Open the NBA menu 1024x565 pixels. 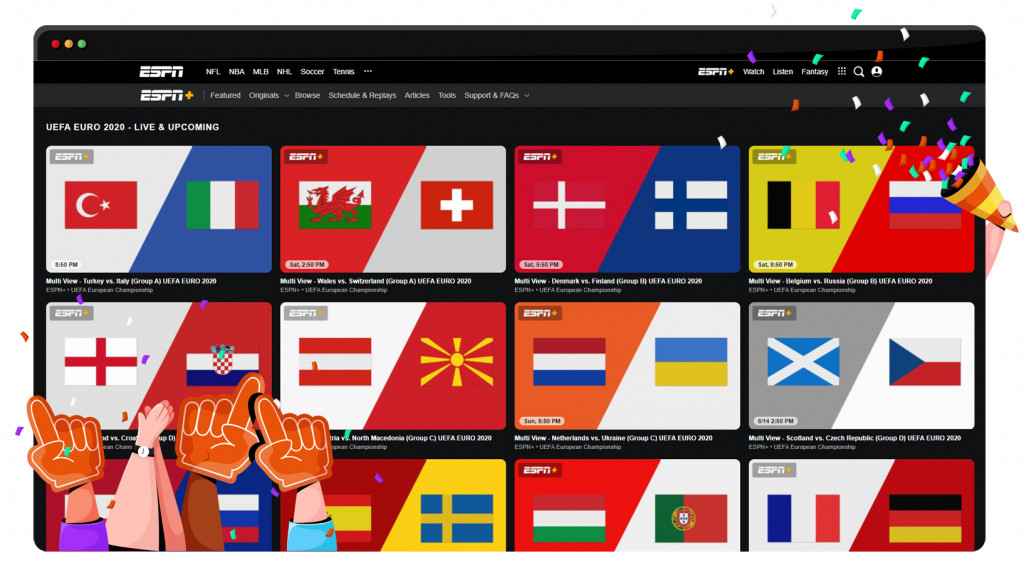236,72
